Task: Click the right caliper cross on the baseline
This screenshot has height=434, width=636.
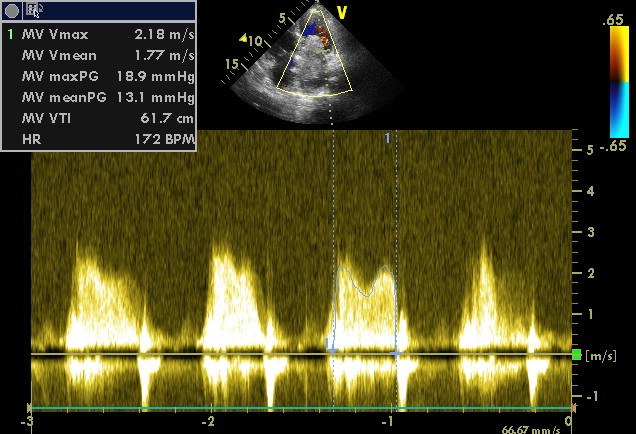Action: 397,352
